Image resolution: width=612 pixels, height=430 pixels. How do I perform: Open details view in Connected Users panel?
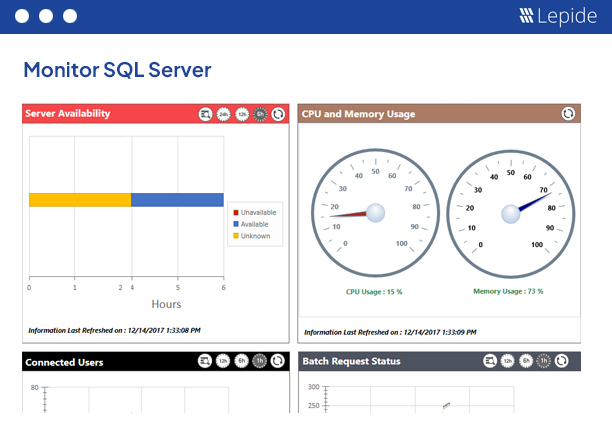[x=205, y=361]
